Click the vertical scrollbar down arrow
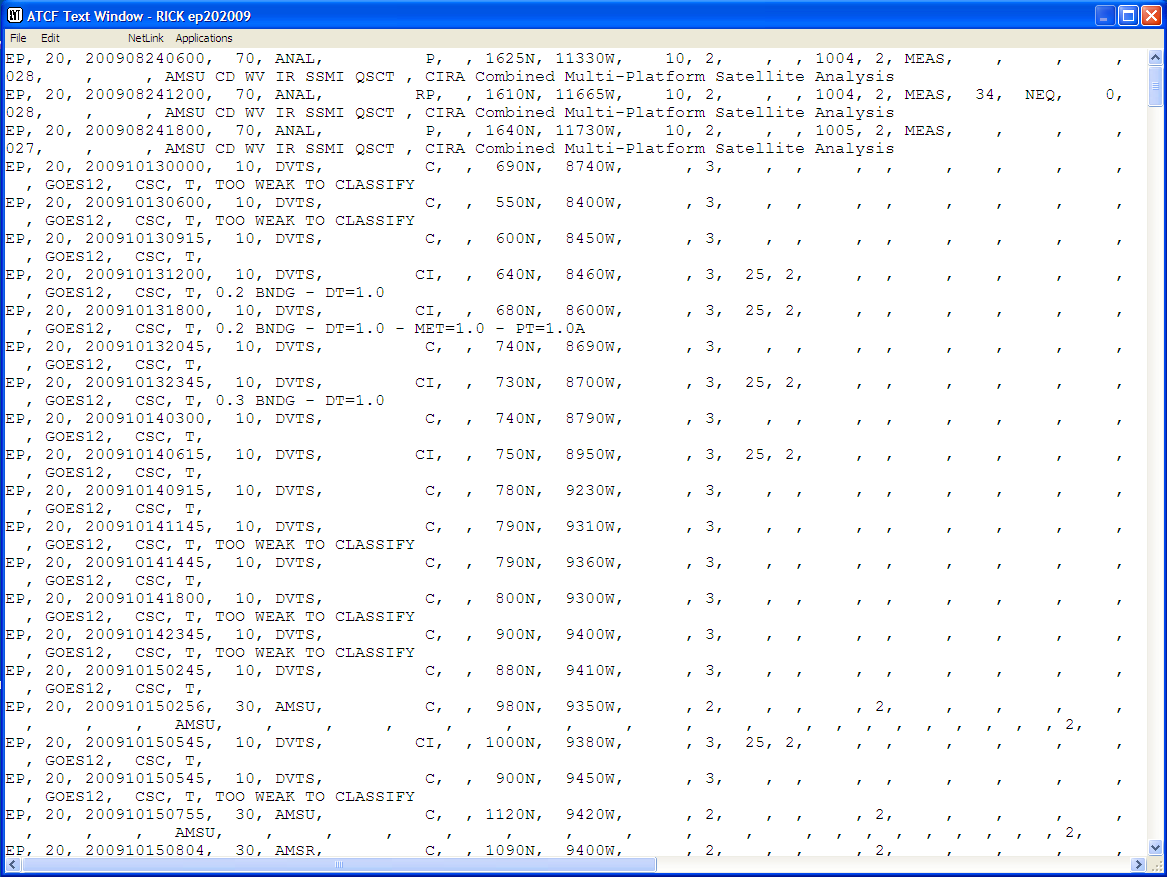1167x877 pixels. (1156, 848)
